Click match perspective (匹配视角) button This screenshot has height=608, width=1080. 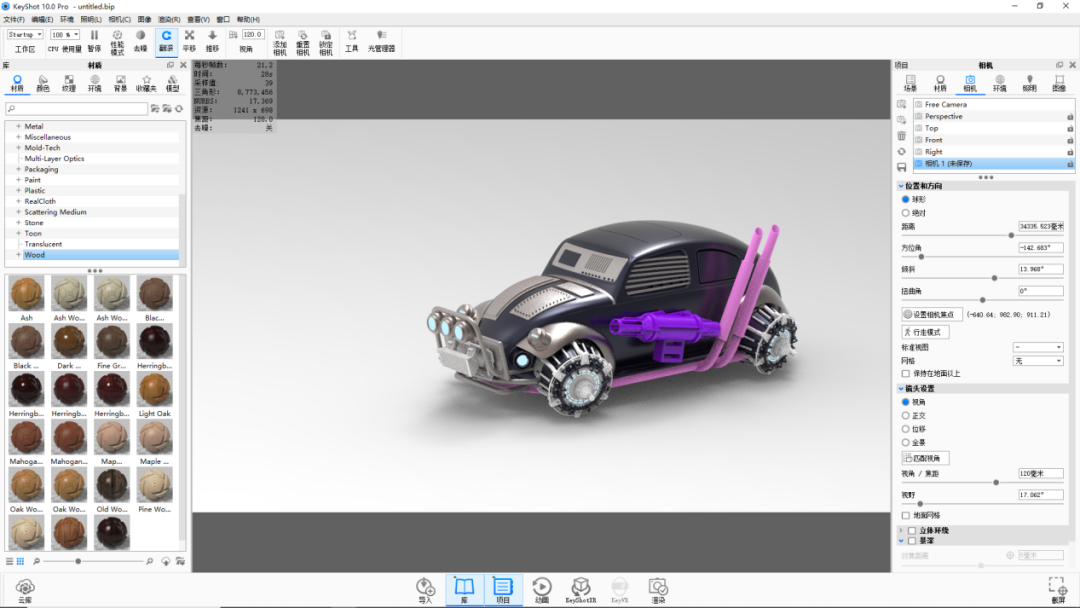pyautogui.click(x=925, y=458)
